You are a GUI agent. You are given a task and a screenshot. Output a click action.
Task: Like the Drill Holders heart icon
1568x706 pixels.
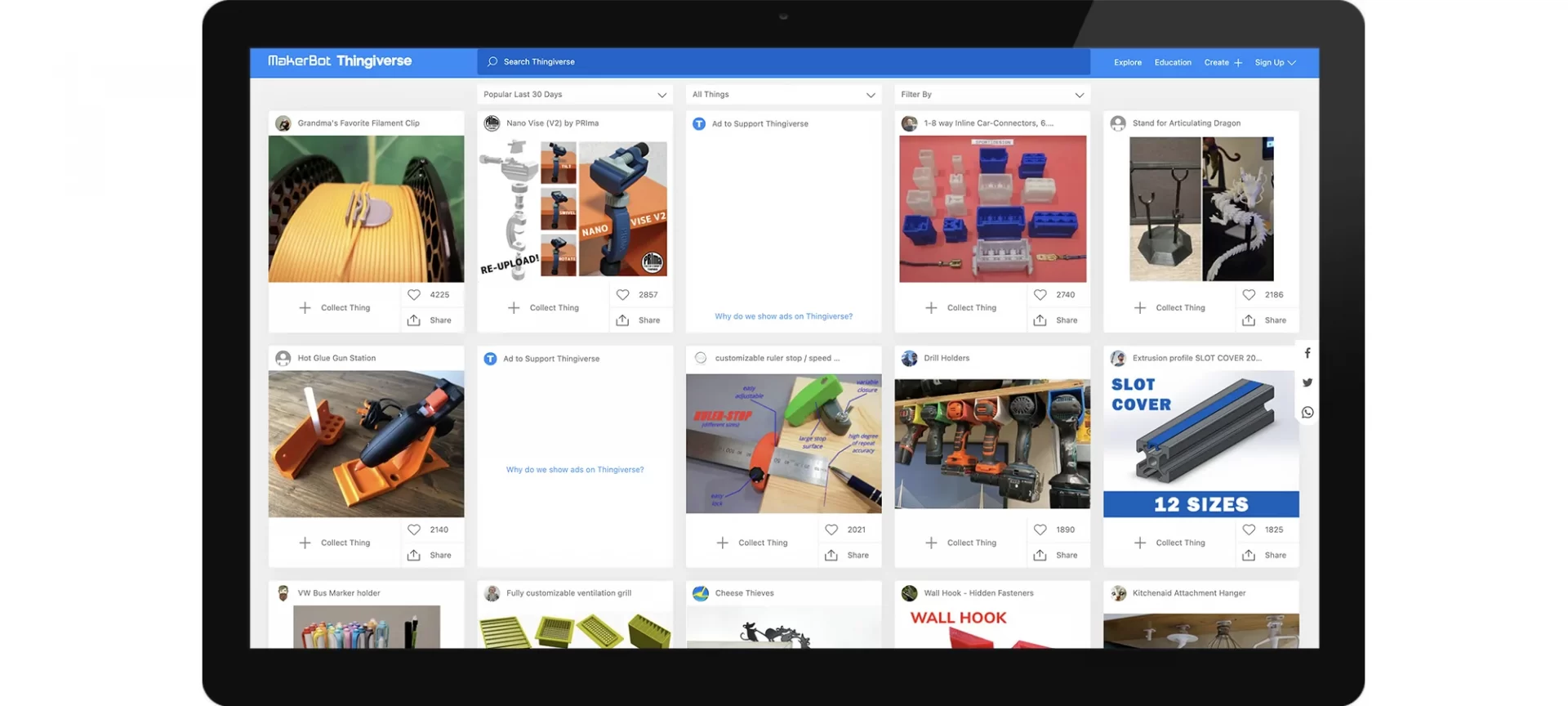pos(1040,530)
